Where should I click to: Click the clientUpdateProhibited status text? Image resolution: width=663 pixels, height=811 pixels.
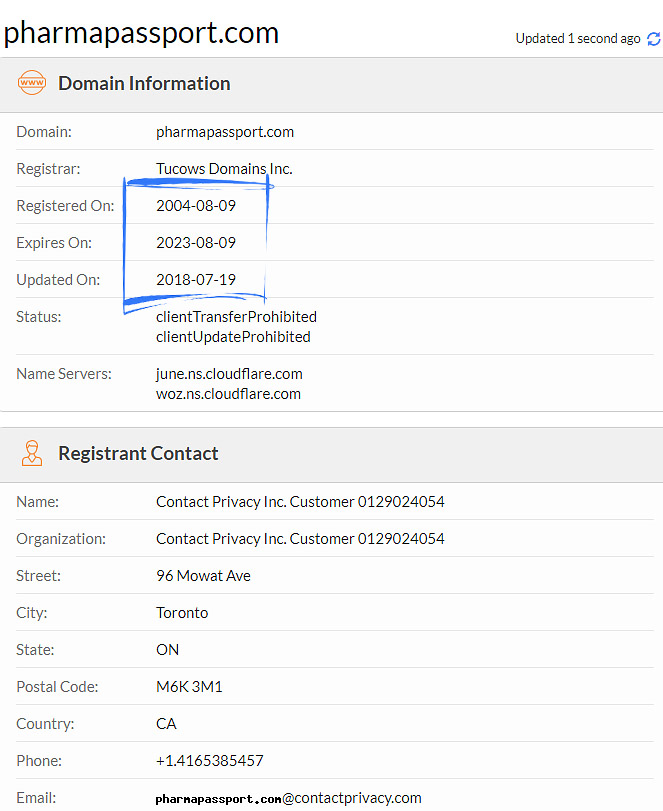pos(233,337)
